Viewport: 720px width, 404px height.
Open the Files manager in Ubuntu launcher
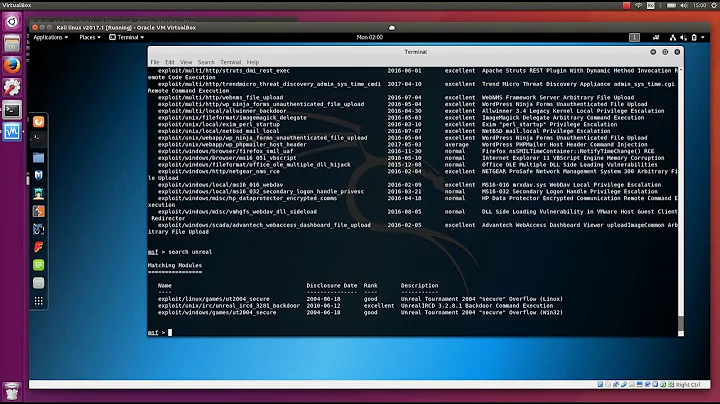(x=12, y=44)
